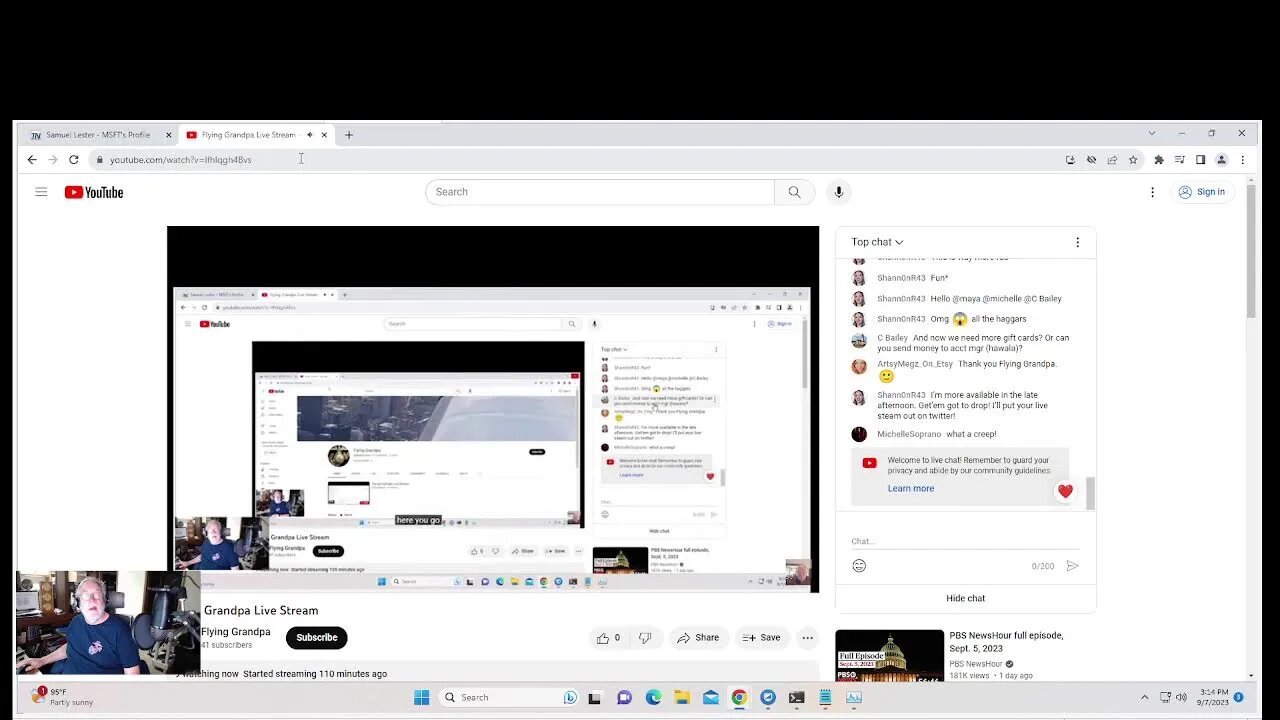Reload the page with the refresh icon
The image size is (1280, 720).
point(73,160)
